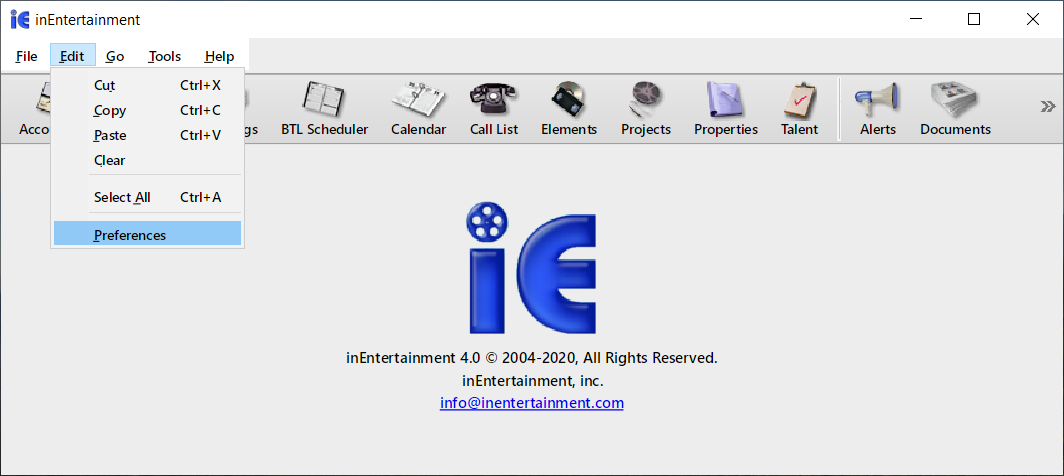Close the open Edit menu
The image size is (1064, 476).
(x=72, y=56)
